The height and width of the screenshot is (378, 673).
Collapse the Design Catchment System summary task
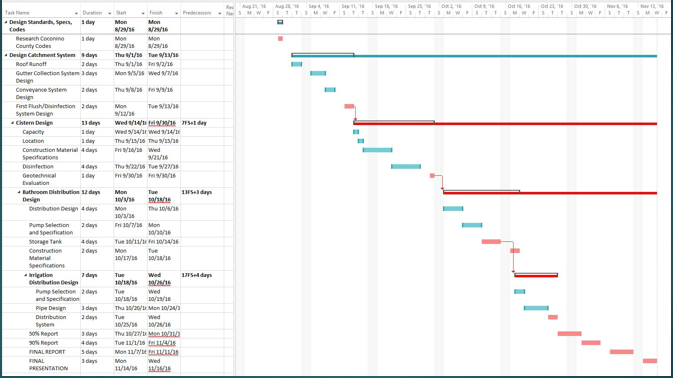(x=6, y=55)
